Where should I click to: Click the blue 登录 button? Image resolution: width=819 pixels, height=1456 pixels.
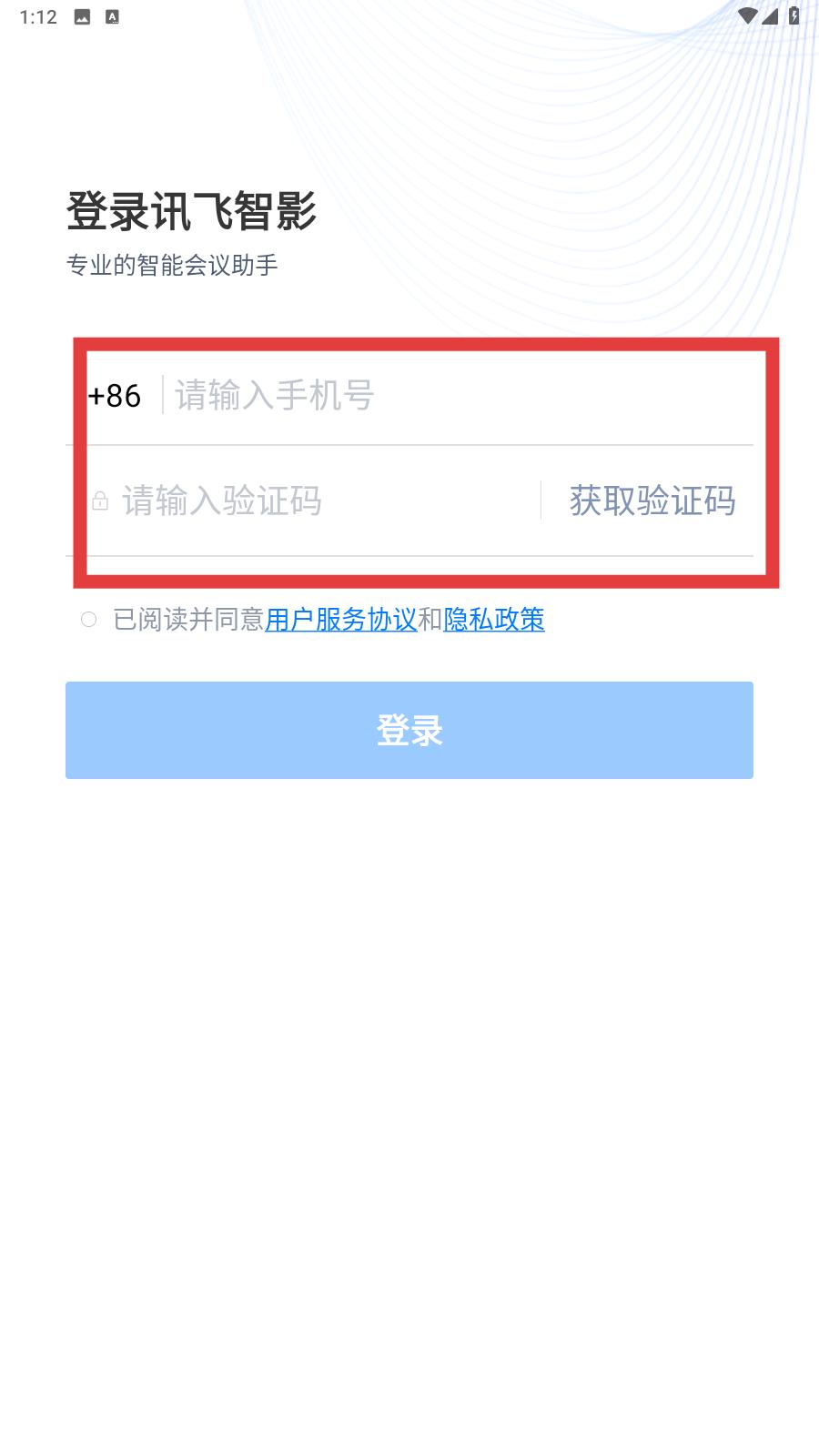(409, 730)
